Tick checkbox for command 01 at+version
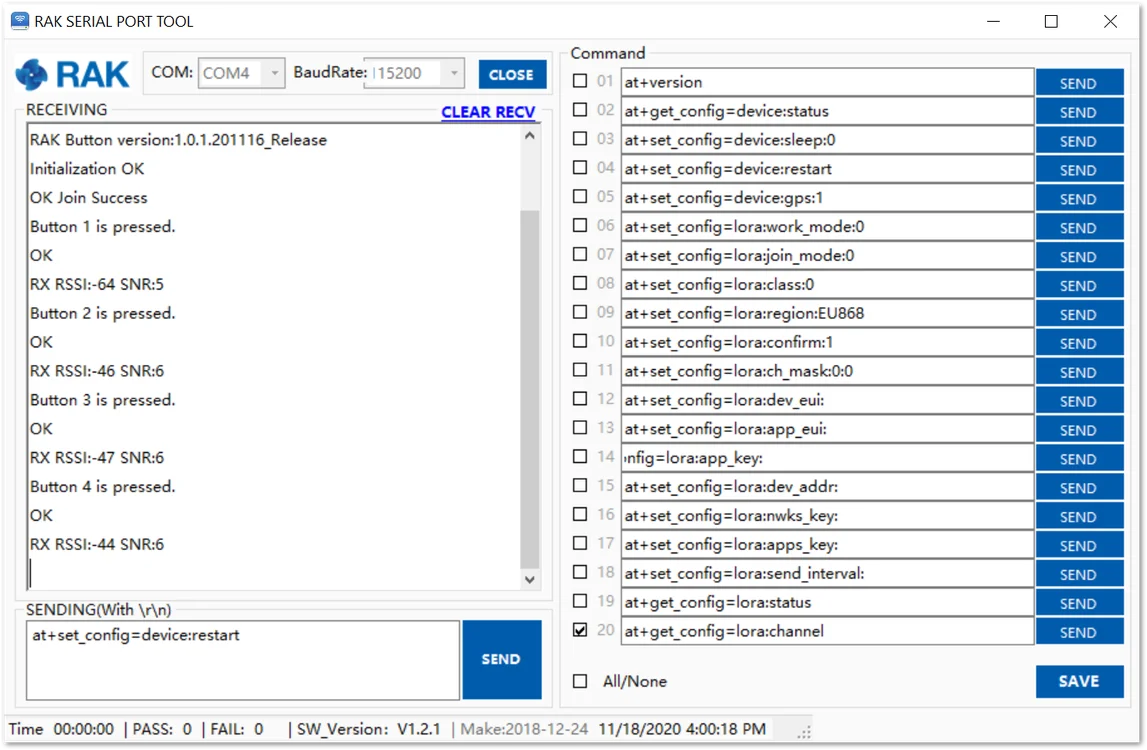This screenshot has height=750, width=1147. pyautogui.click(x=580, y=80)
